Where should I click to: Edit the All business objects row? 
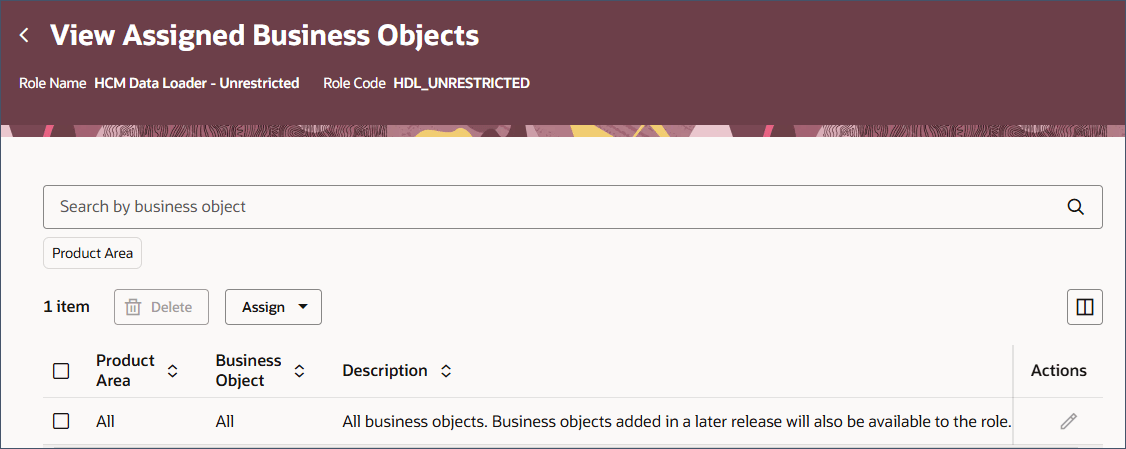(1069, 421)
